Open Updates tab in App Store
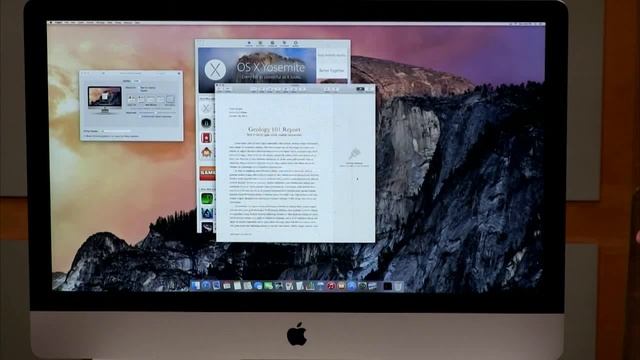The height and width of the screenshot is (360, 640). 296,43
